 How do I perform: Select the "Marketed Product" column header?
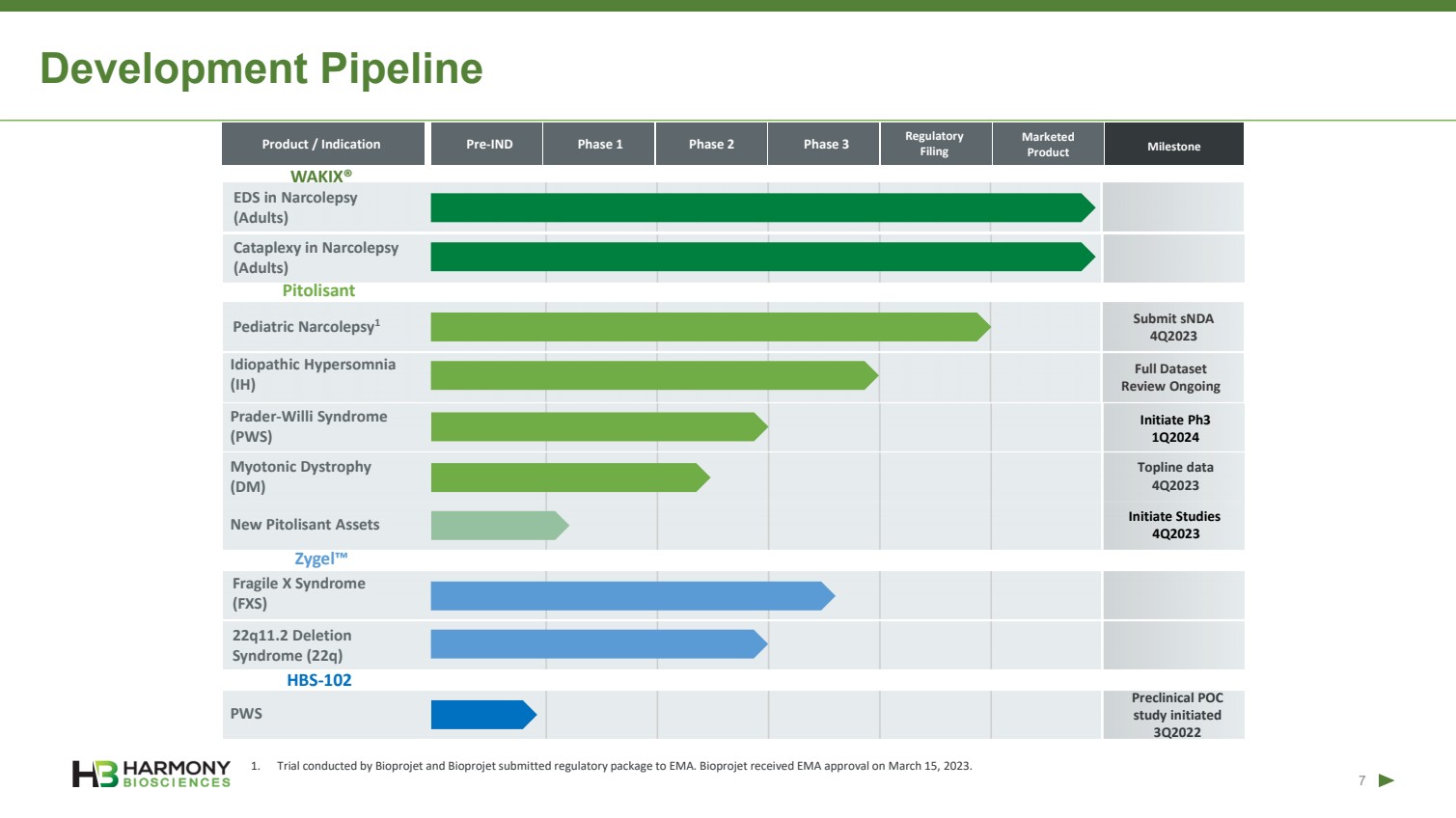pyautogui.click(x=1048, y=144)
